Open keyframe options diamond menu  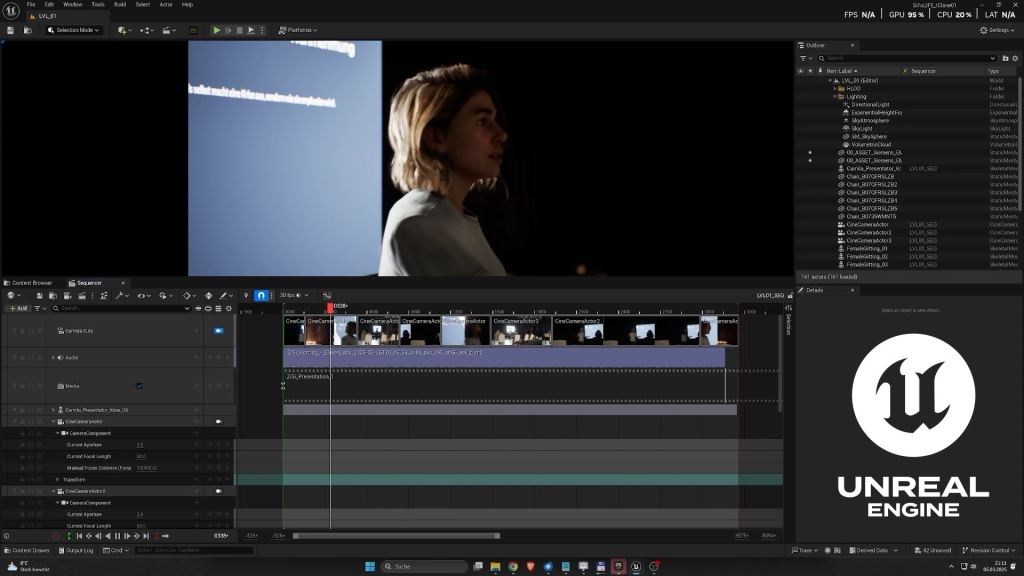point(189,296)
